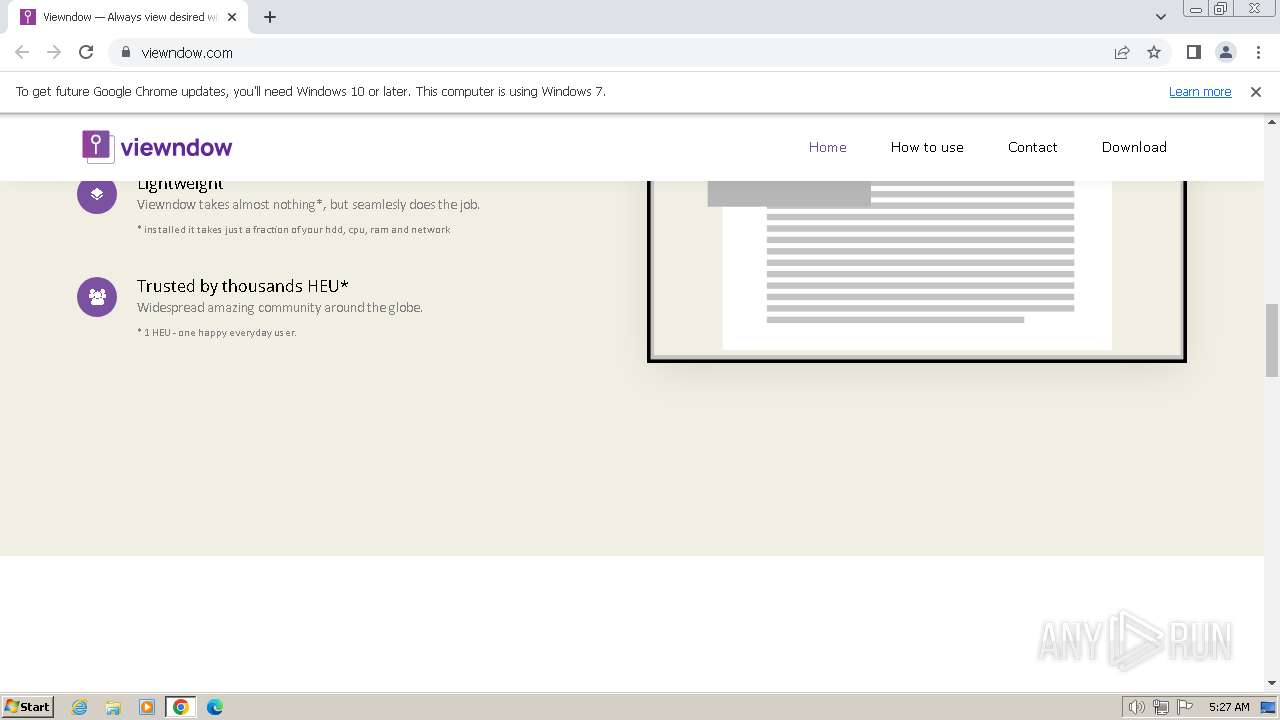Dismiss the Chrome update notification bar
Viewport: 1280px width, 720px height.
pyautogui.click(x=1256, y=92)
